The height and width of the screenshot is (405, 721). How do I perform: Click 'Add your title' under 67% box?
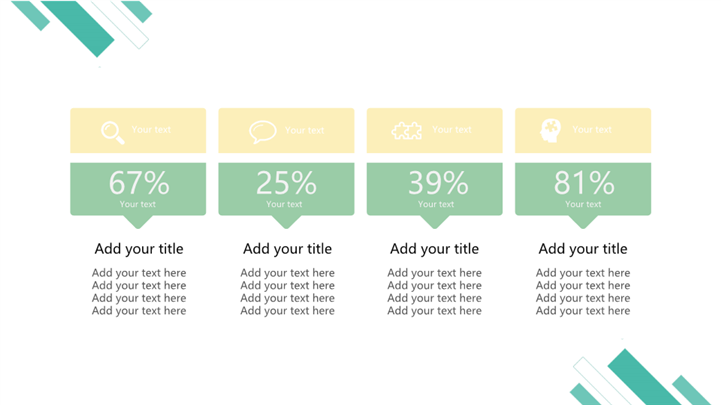(139, 249)
